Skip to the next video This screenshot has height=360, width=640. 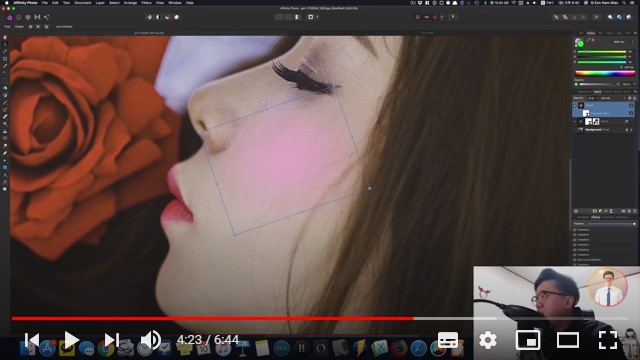tap(111, 340)
